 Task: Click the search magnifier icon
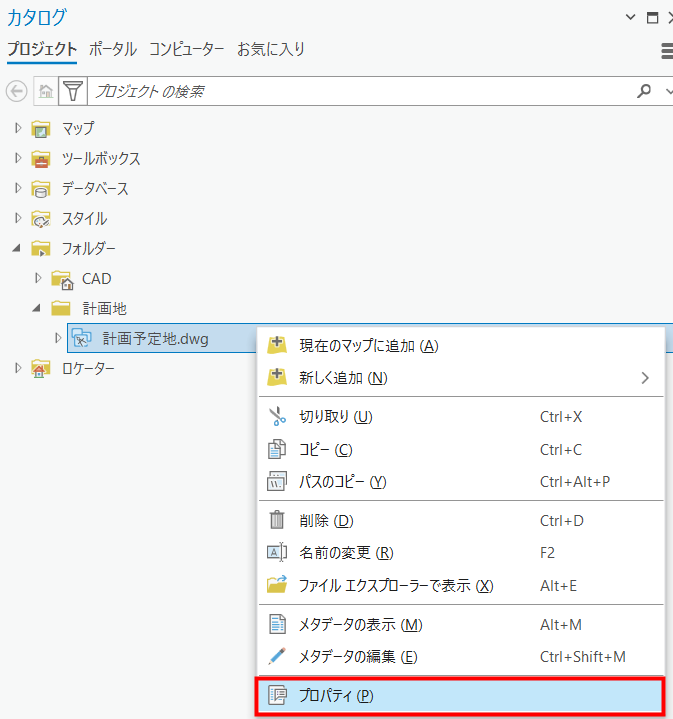[x=644, y=91]
